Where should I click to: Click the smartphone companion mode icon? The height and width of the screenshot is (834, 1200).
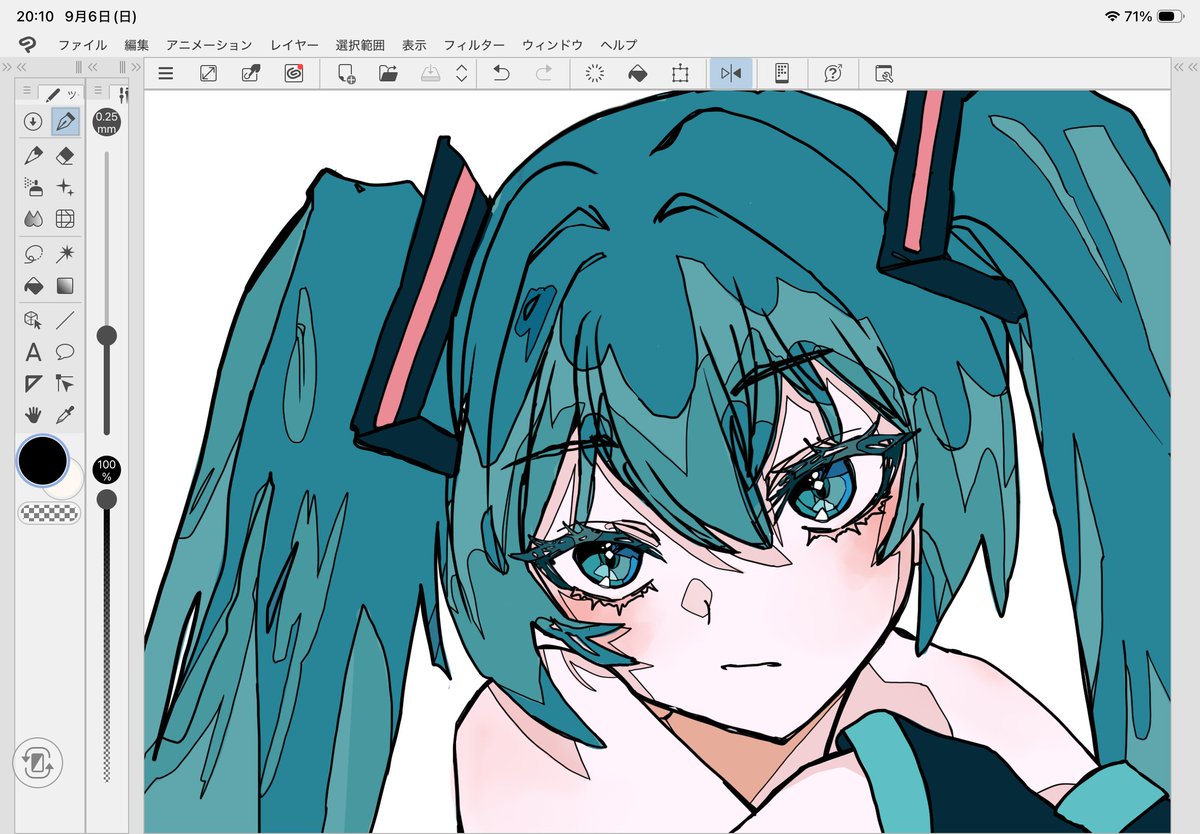tap(782, 73)
